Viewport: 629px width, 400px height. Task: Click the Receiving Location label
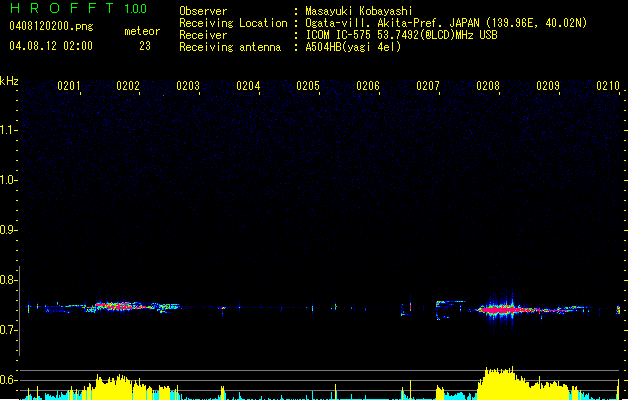point(233,23)
